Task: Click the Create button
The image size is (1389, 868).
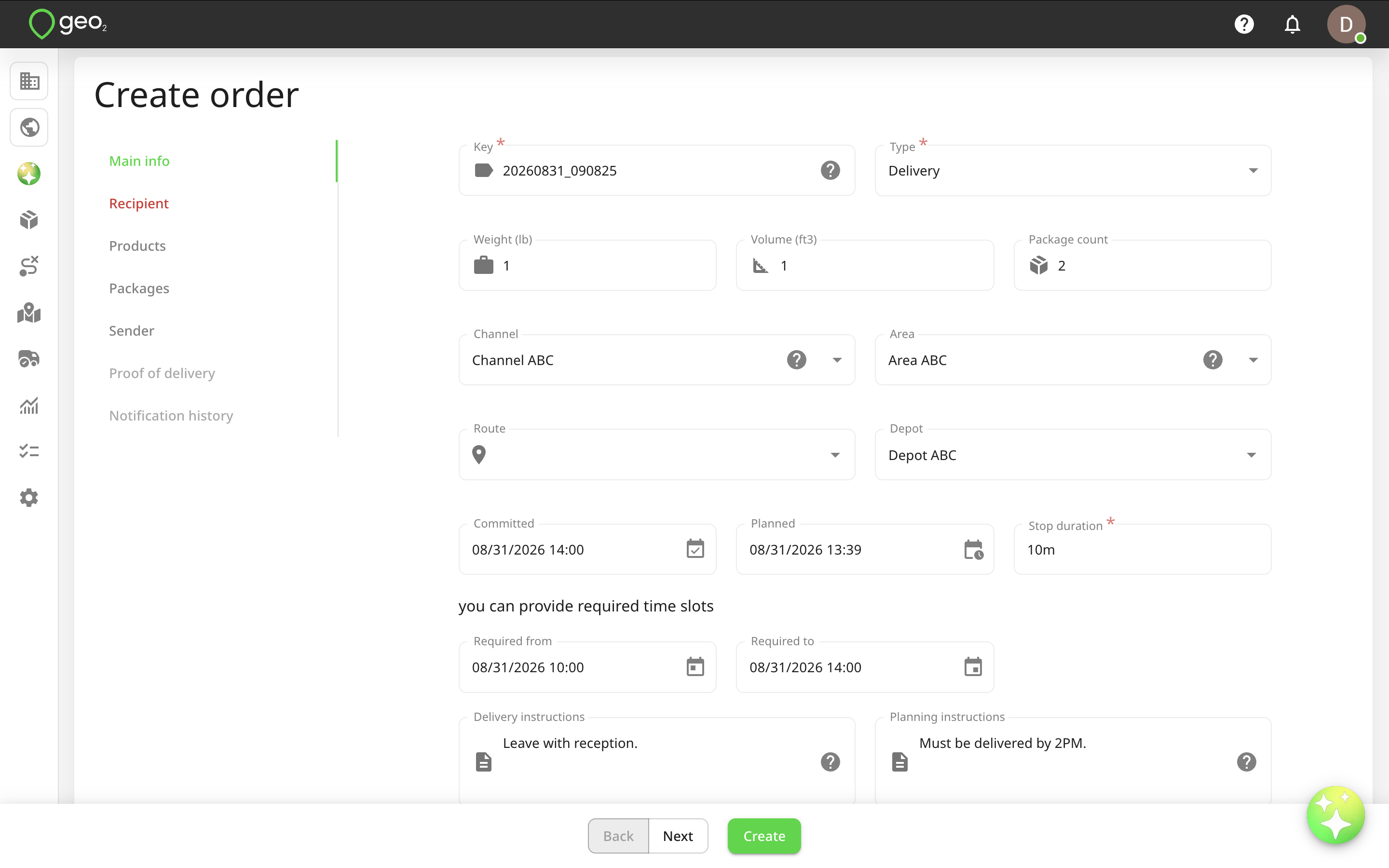Action: pos(764,836)
